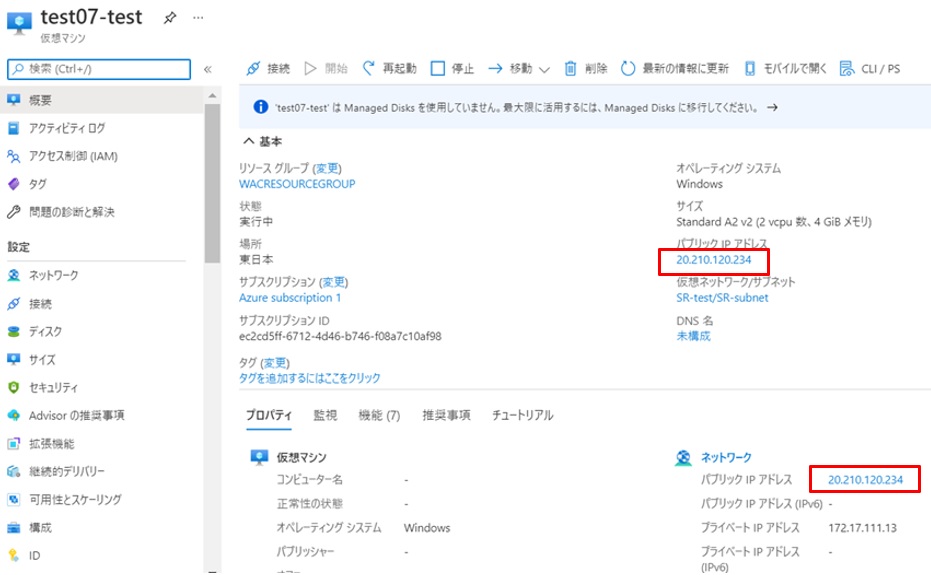Follow the Managed Disks migration arrow
The image size is (931, 575).
[x=772, y=108]
